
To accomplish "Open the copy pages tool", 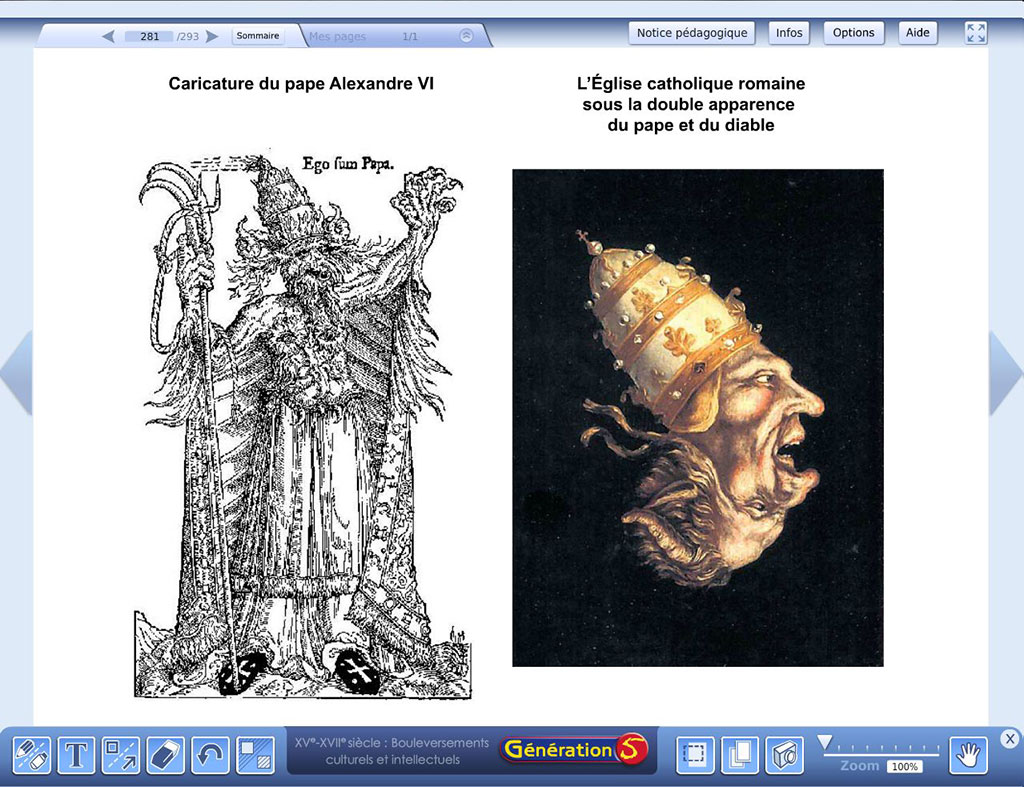I will click(x=740, y=755).
